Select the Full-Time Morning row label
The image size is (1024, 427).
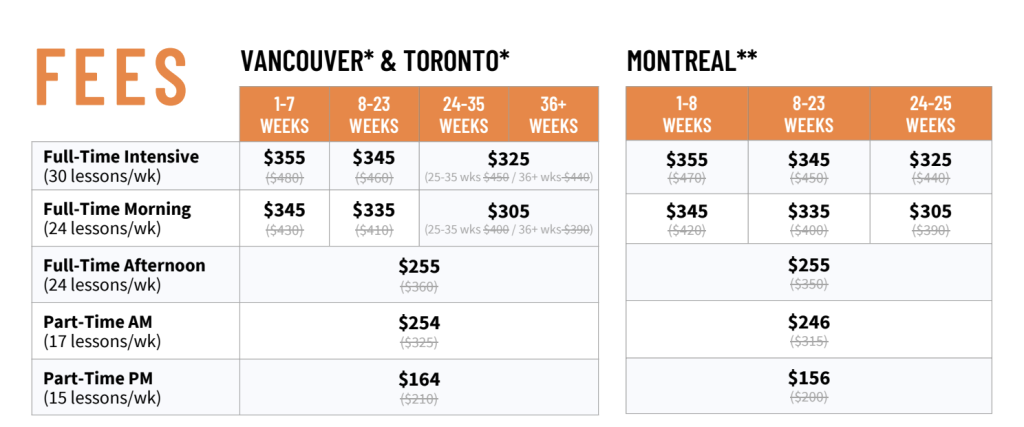pos(117,218)
